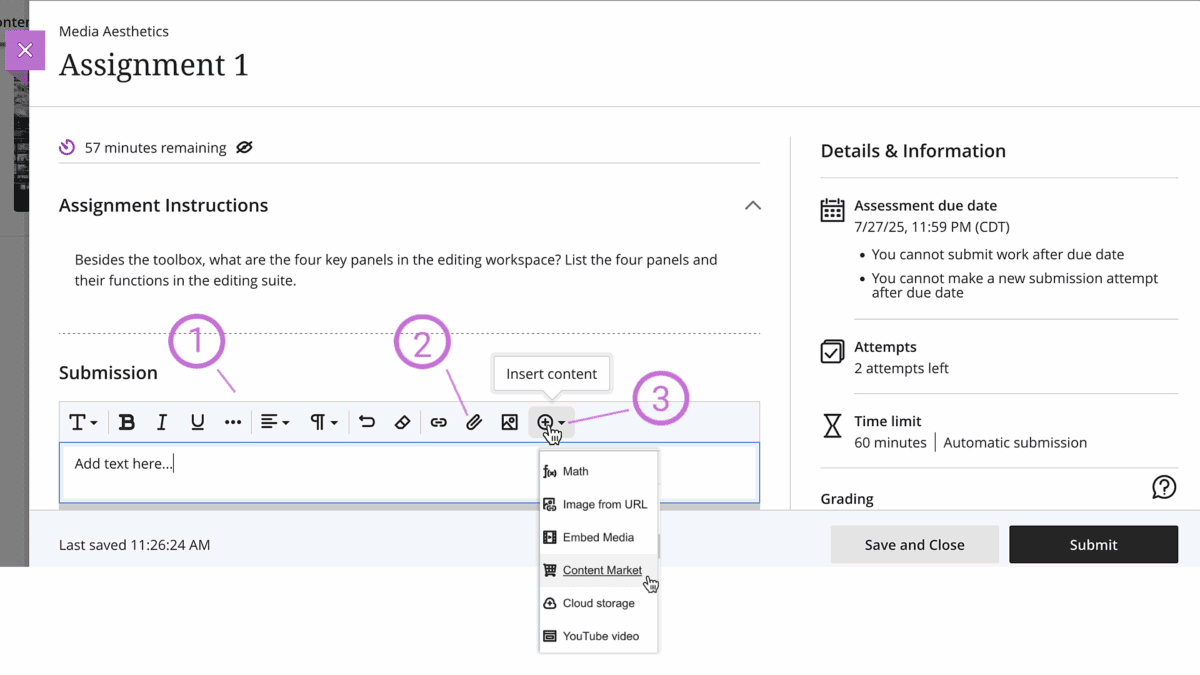
Task: Click the paperclip attachment icon
Action: pyautogui.click(x=474, y=422)
